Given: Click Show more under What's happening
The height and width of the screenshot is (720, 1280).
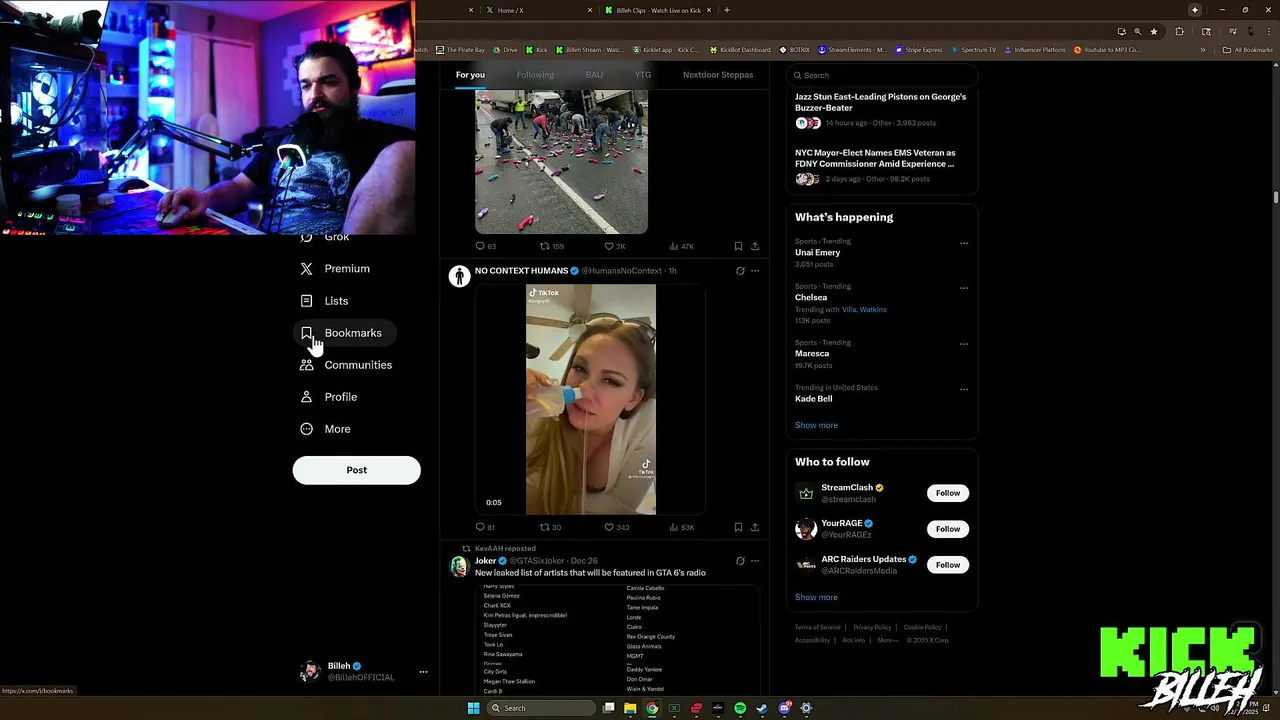Looking at the screenshot, I should tap(816, 425).
